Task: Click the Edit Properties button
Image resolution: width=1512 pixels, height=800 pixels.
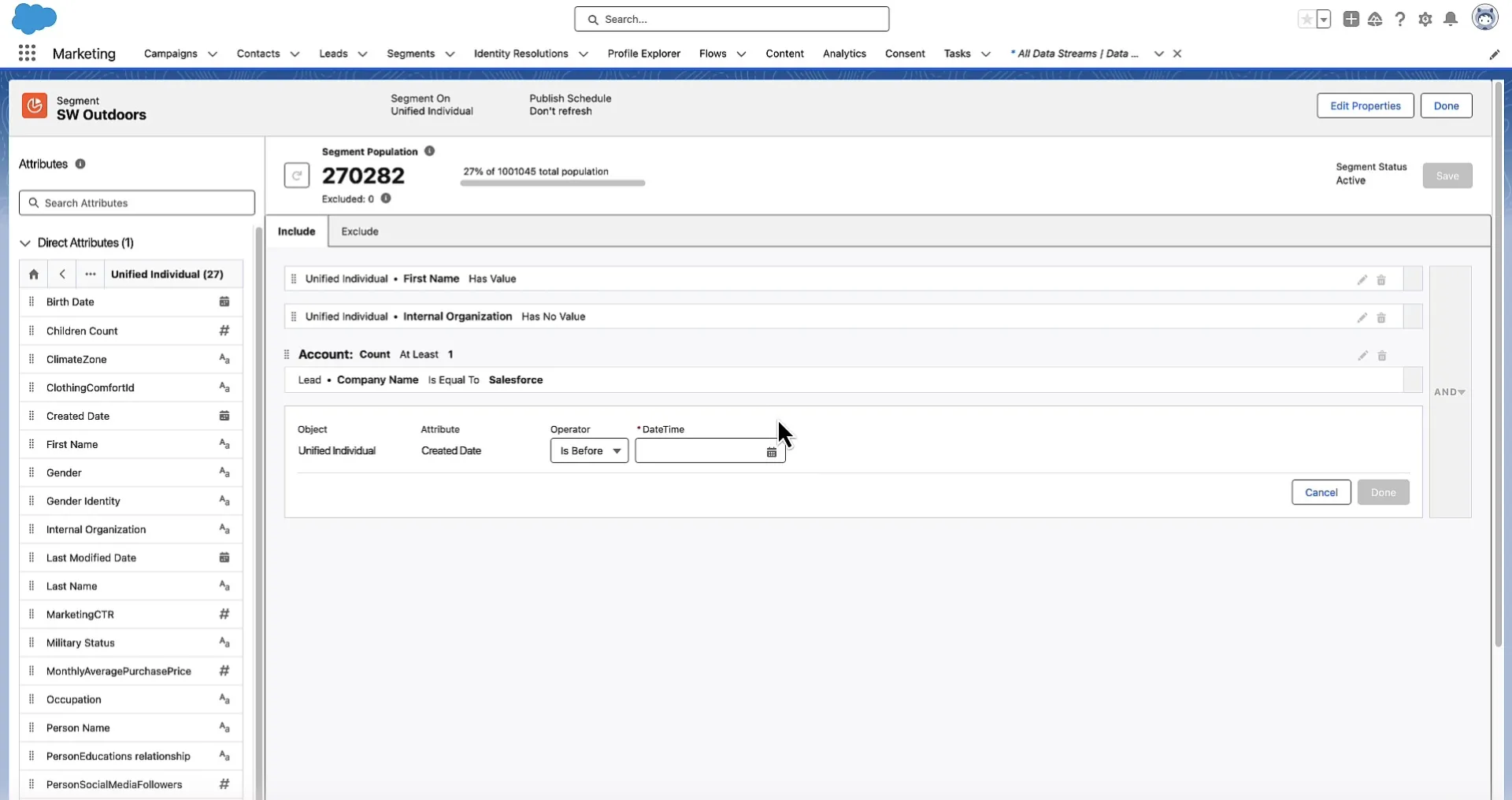Action: tap(1364, 105)
